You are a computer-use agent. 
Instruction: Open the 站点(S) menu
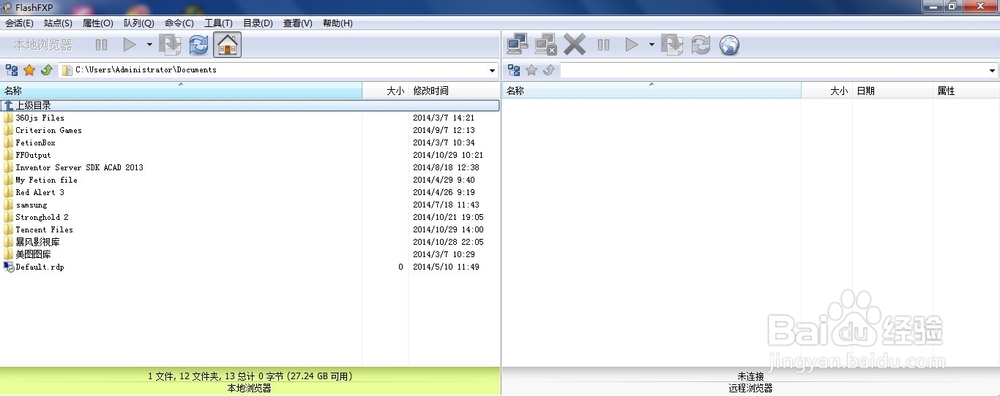[58, 23]
